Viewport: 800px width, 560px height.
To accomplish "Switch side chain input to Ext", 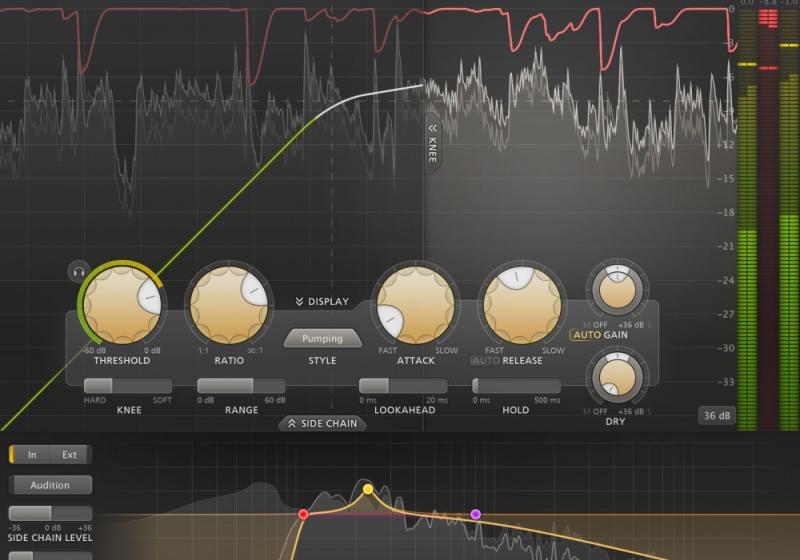I will [69, 455].
